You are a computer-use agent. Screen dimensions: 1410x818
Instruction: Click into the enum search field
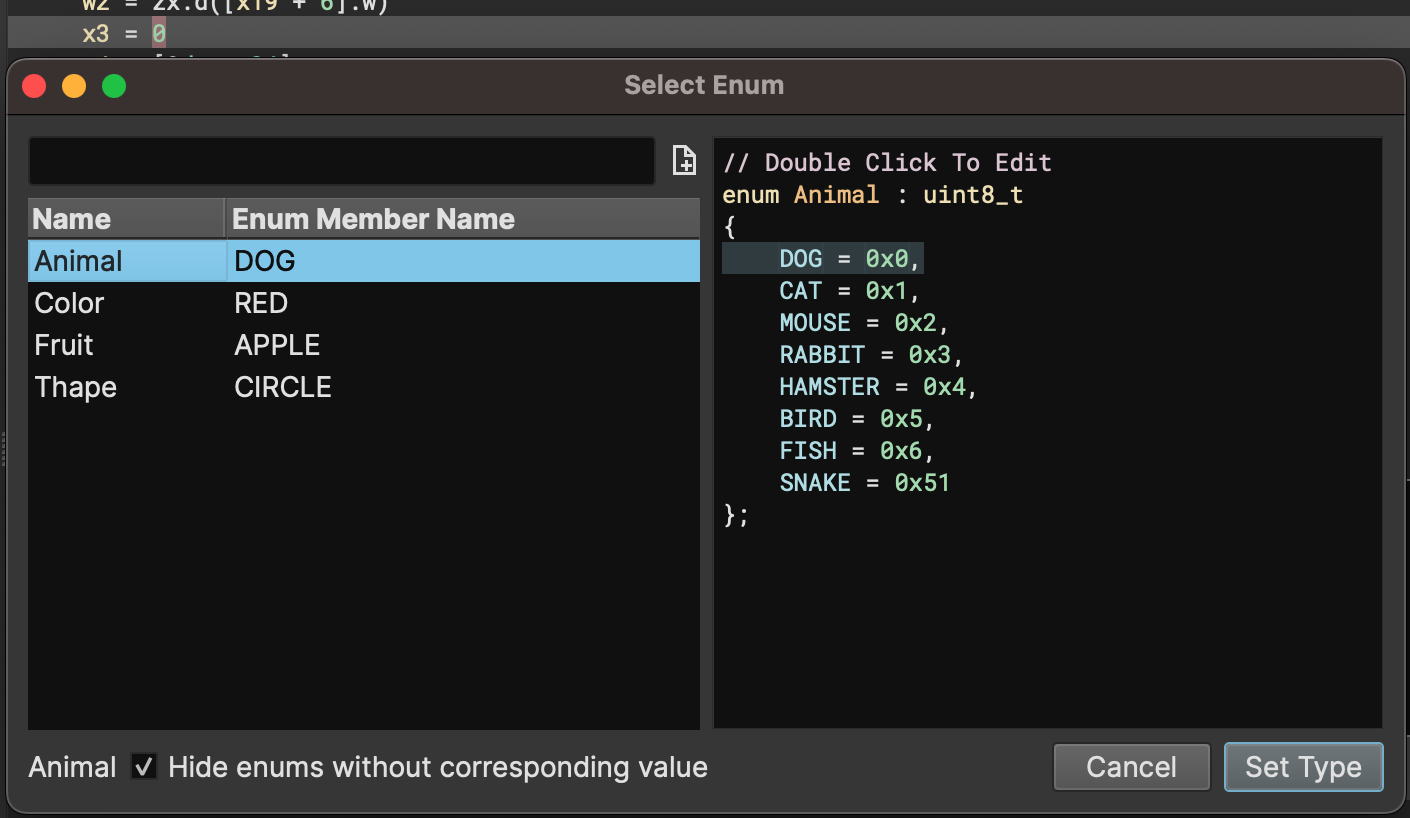[340, 160]
